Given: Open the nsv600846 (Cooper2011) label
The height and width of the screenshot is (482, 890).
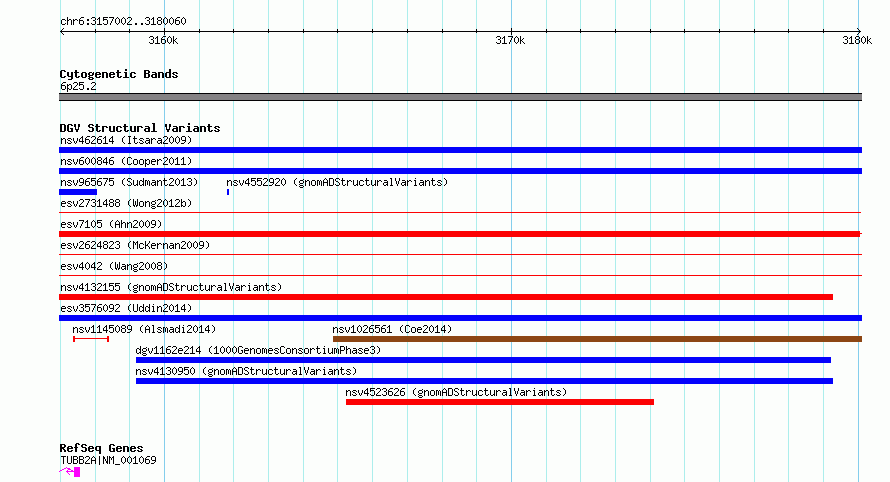Looking at the screenshot, I should [x=126, y=161].
